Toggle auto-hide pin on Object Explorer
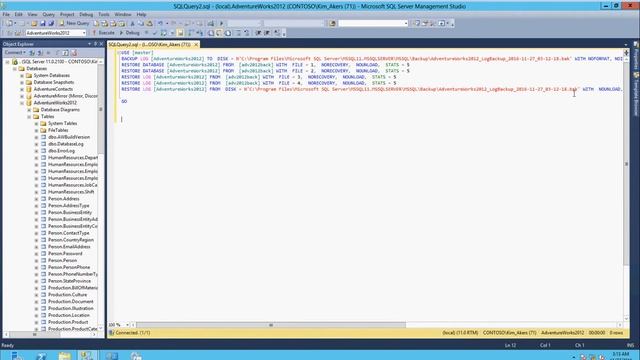Screen dimensions: 640x360 click(96, 44)
